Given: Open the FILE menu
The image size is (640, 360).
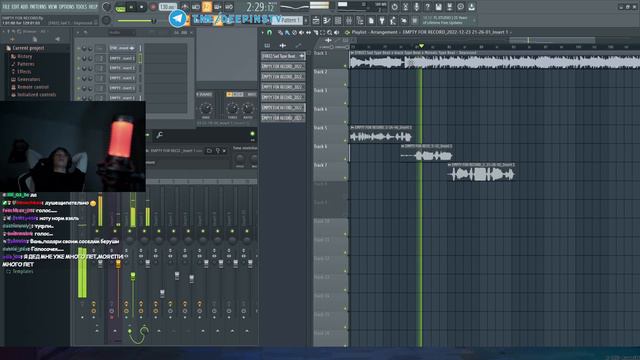Looking at the screenshot, I should coord(6,7).
